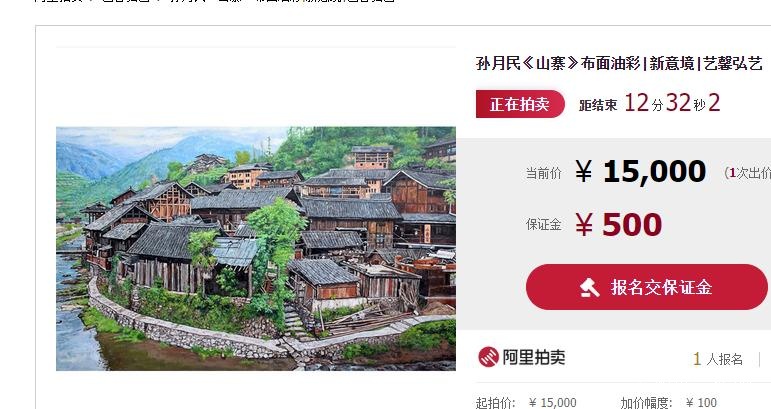Image resolution: width=771 pixels, height=409 pixels.
Task: Click the 加价幅度 ¥100 increment value
Action: click(x=701, y=403)
